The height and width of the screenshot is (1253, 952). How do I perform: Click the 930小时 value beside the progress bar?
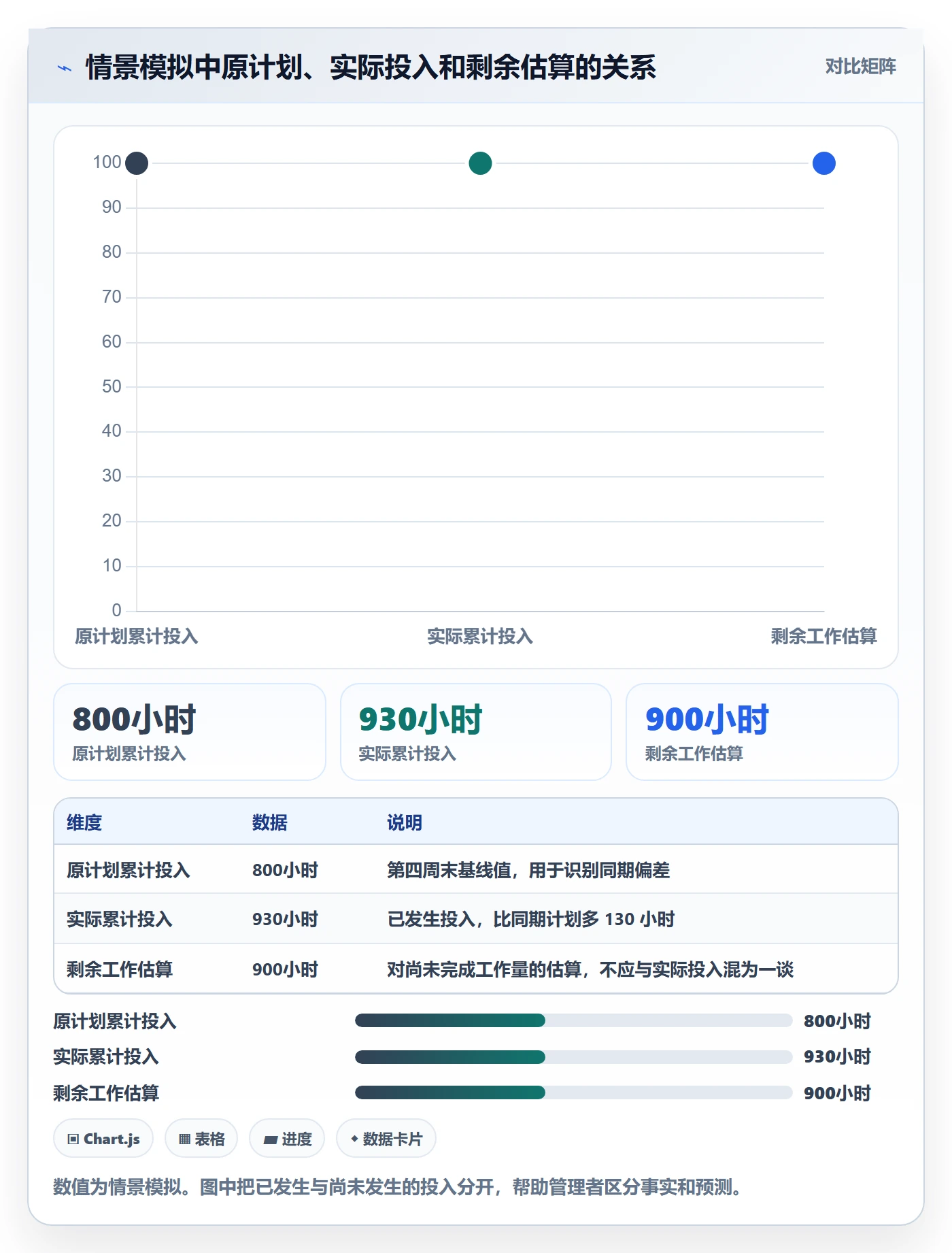coord(837,1056)
